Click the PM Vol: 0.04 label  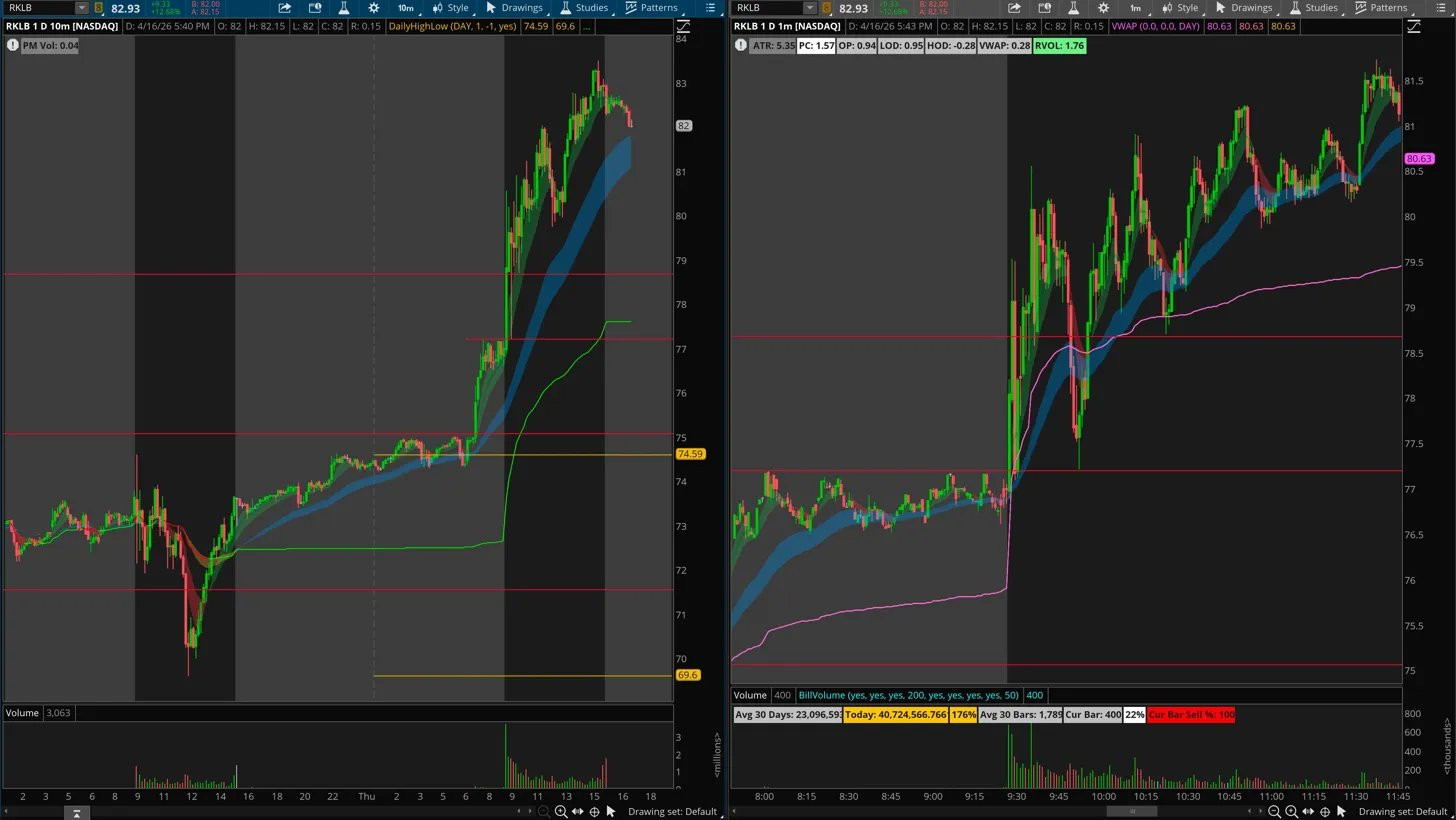click(50, 46)
